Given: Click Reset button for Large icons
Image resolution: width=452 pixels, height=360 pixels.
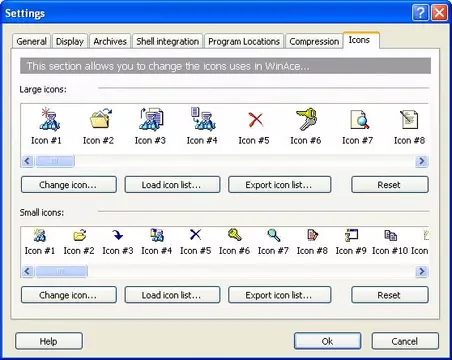Looking at the screenshot, I should click(x=390, y=185).
